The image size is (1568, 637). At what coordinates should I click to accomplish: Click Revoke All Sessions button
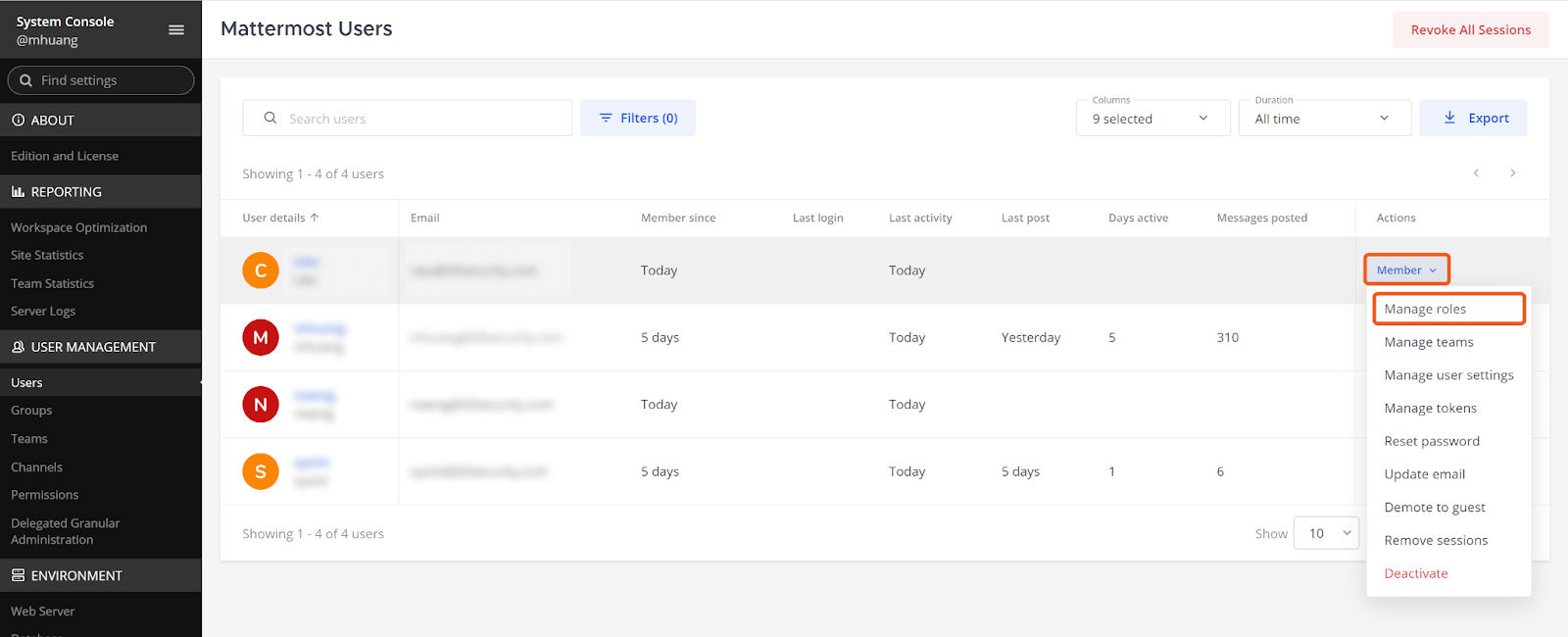click(1470, 30)
